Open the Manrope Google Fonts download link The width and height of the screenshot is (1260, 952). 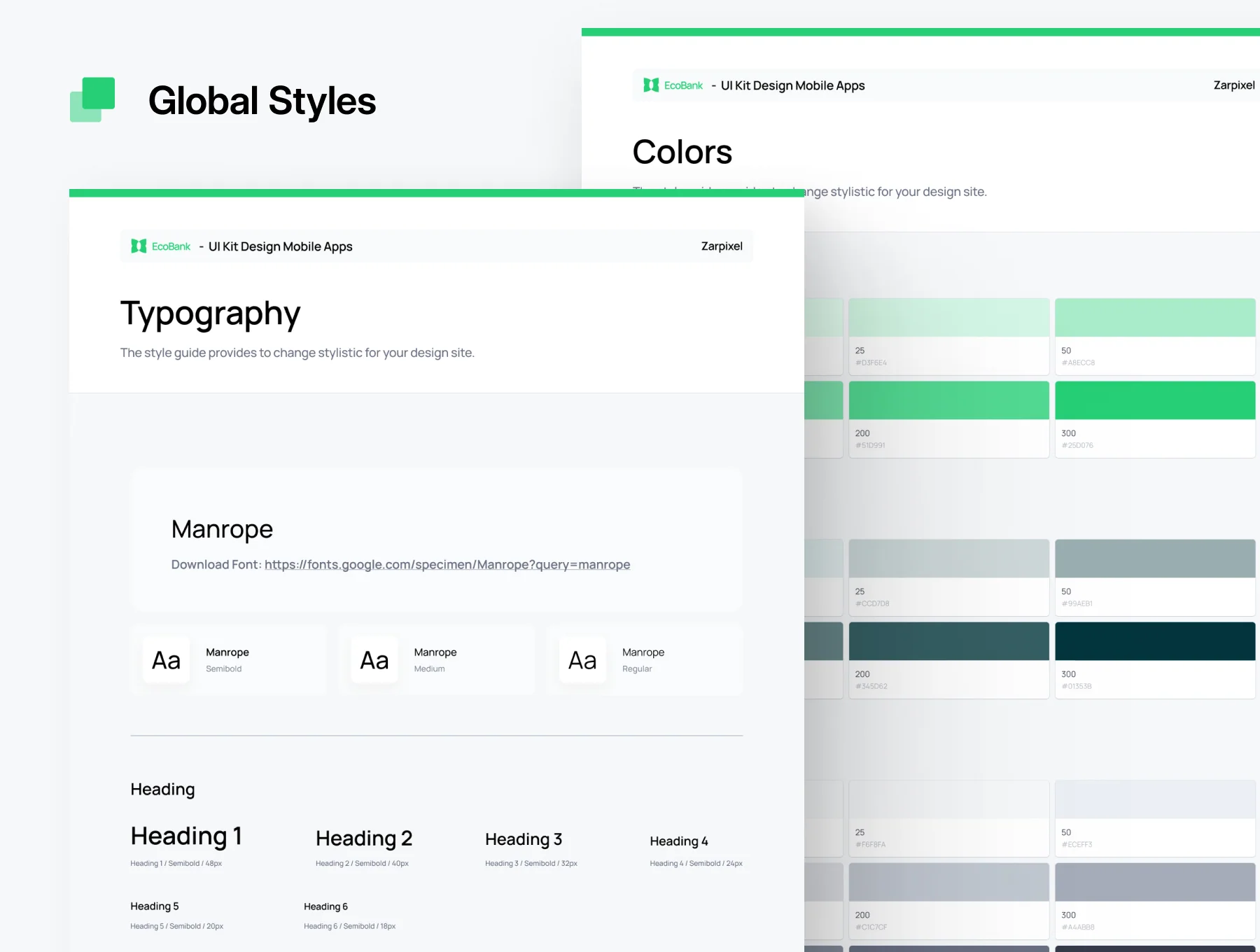click(x=447, y=564)
